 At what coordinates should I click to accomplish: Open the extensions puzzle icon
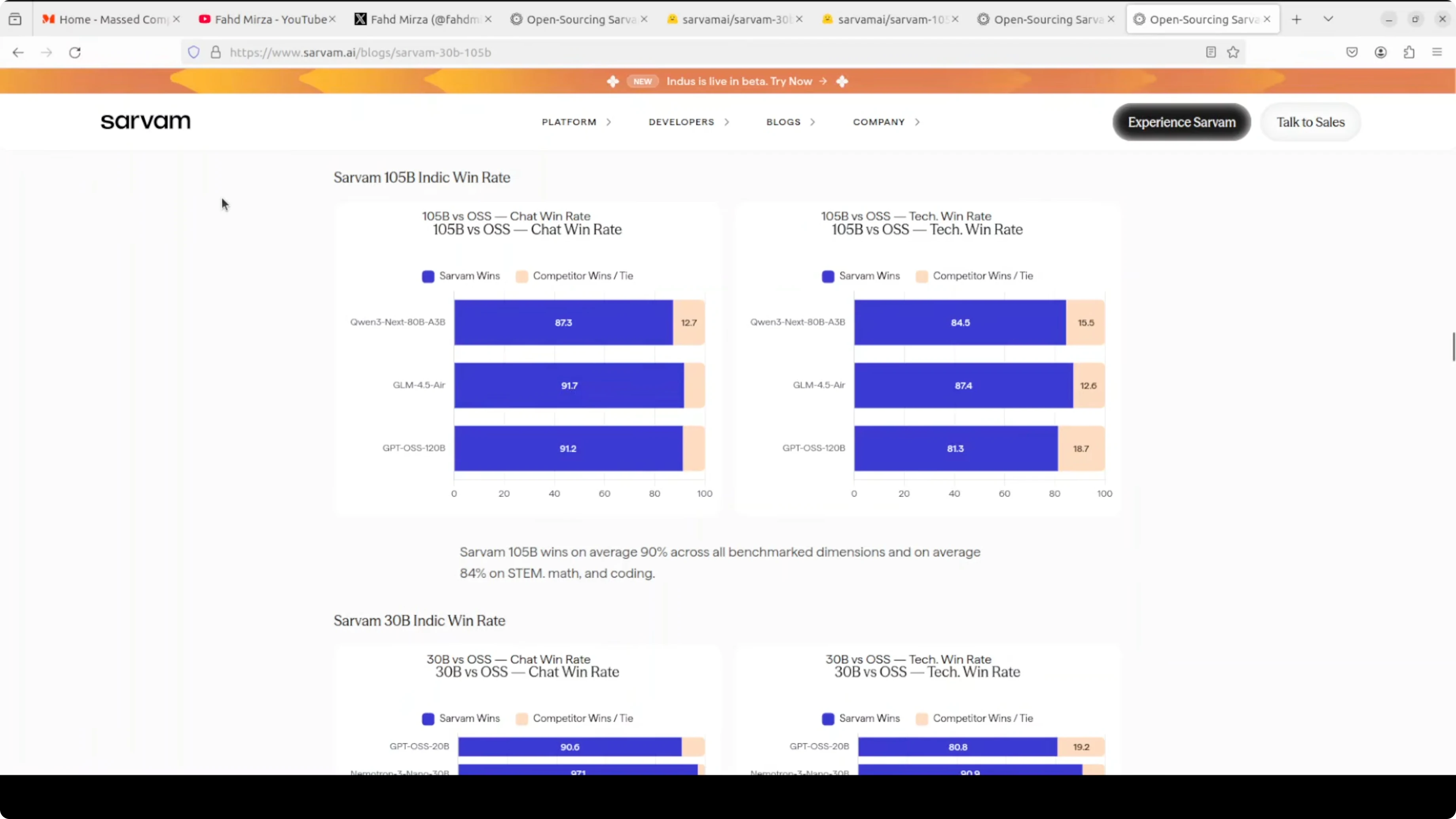click(1409, 53)
